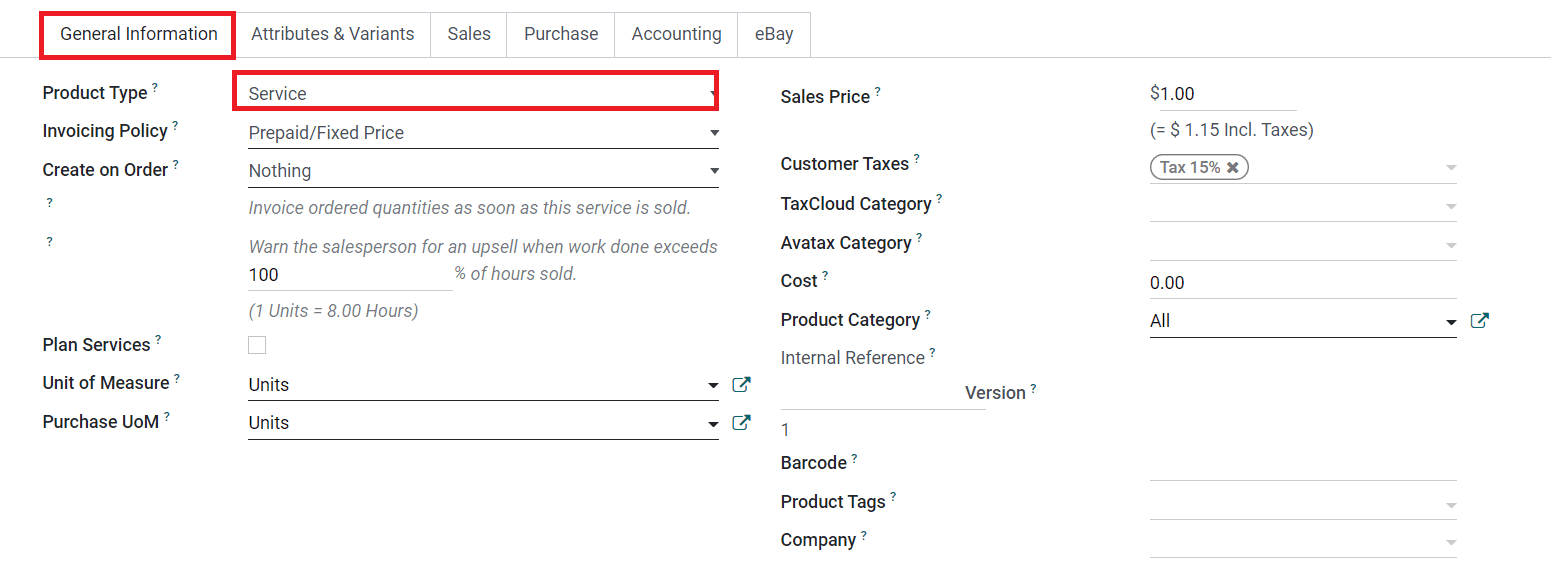Viewport: 1551px width, 574px height.
Task: Enable the Plan Services checkbox
Action: pyautogui.click(x=257, y=345)
